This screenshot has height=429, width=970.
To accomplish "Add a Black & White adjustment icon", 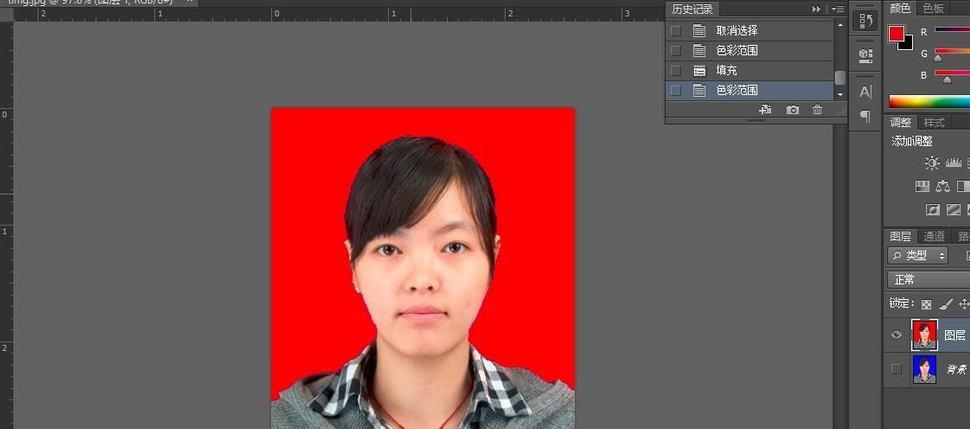I will coord(964,186).
